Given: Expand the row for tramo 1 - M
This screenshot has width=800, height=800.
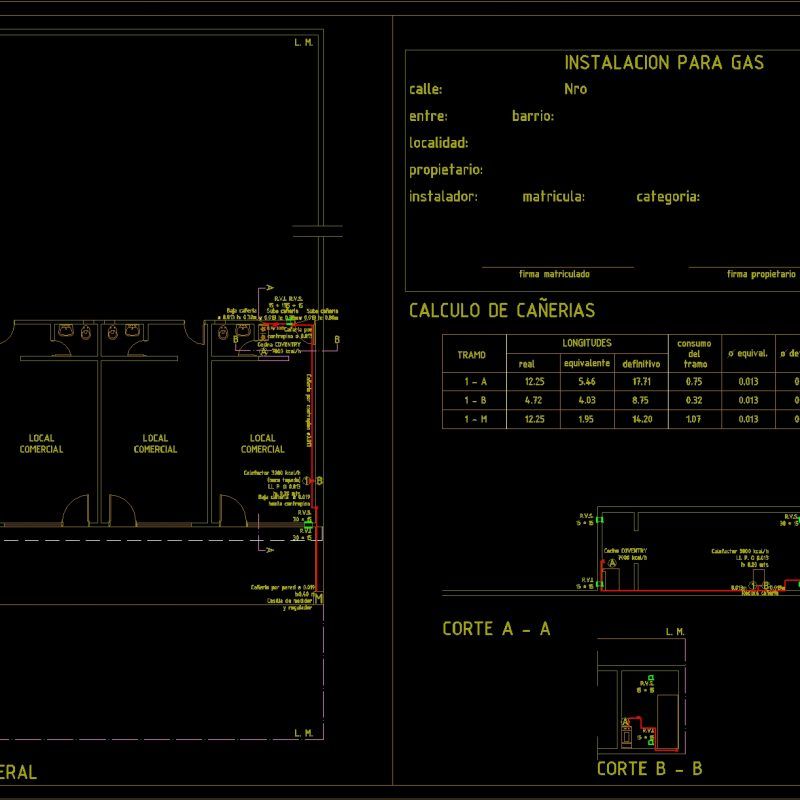Looking at the screenshot, I should (473, 421).
